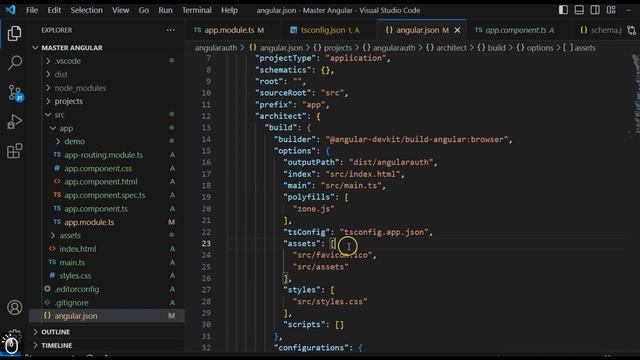
Task: Click the architect breadcrumb segment
Action: pos(447,48)
